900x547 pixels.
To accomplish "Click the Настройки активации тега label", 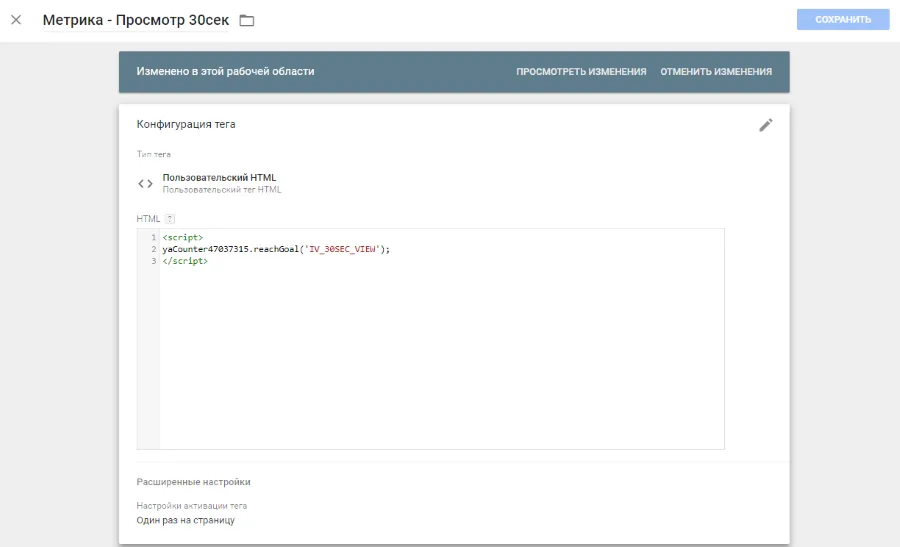I will pos(191,506).
